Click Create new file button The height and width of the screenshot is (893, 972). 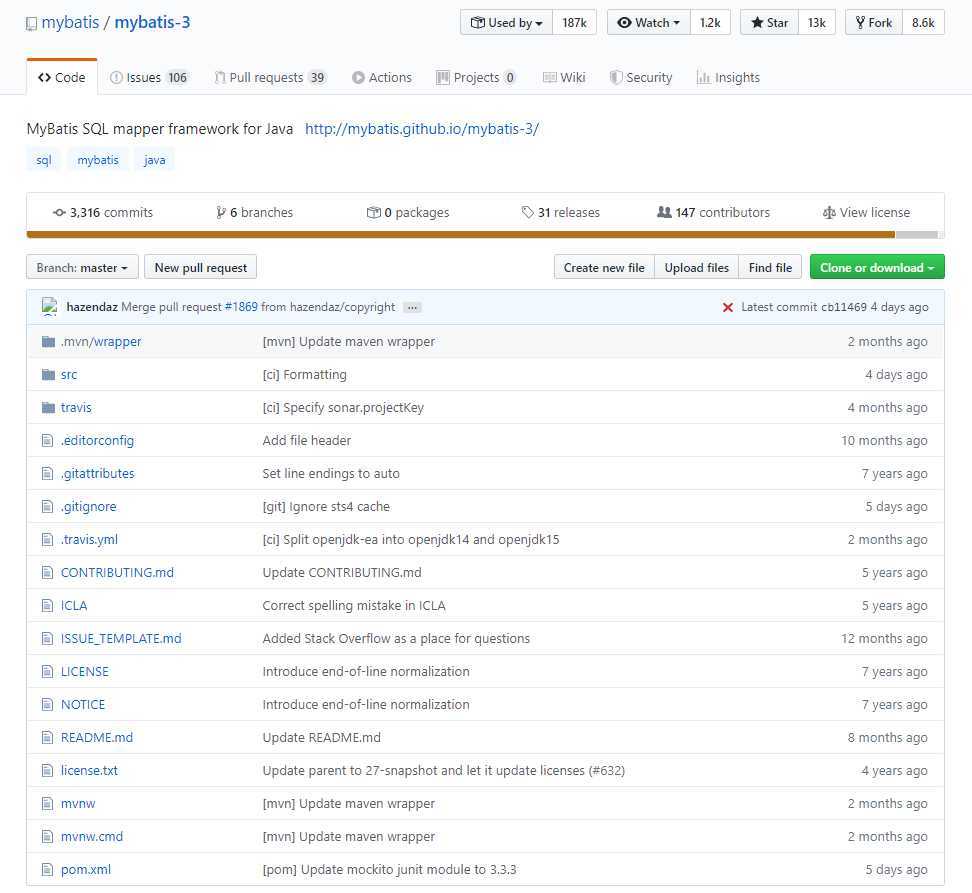pyautogui.click(x=604, y=268)
